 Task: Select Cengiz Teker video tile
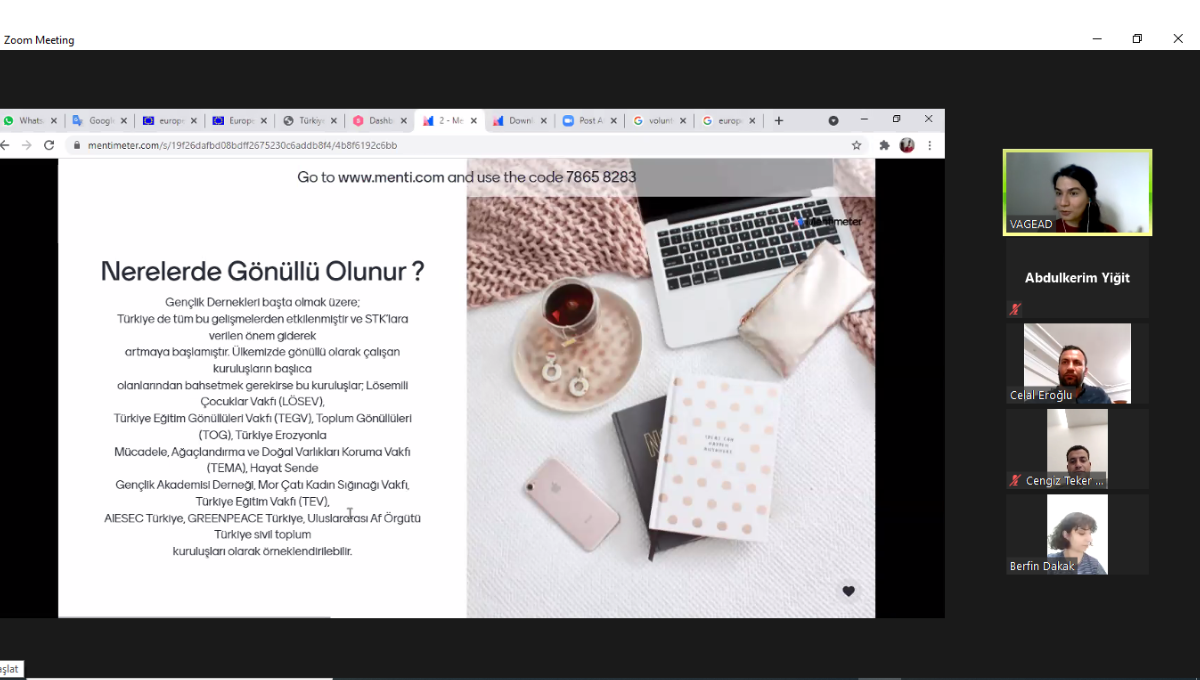(1077, 449)
